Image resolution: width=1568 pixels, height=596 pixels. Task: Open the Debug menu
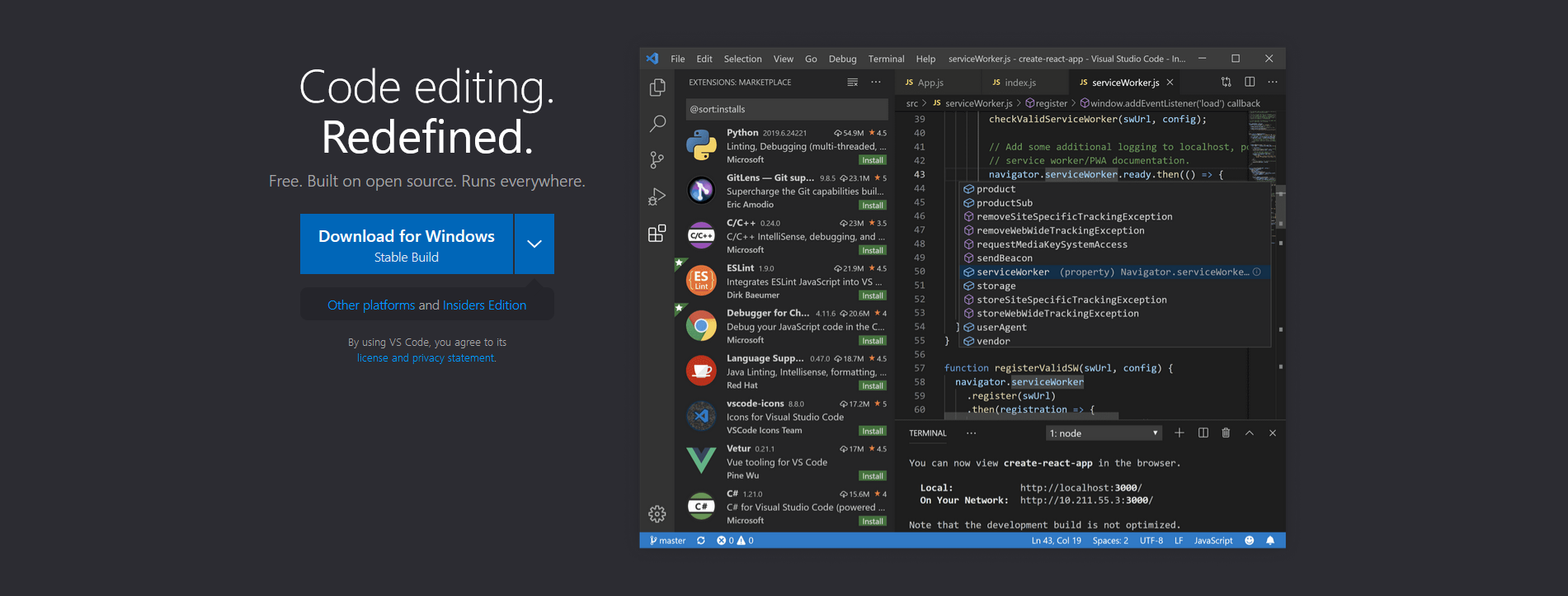842,59
